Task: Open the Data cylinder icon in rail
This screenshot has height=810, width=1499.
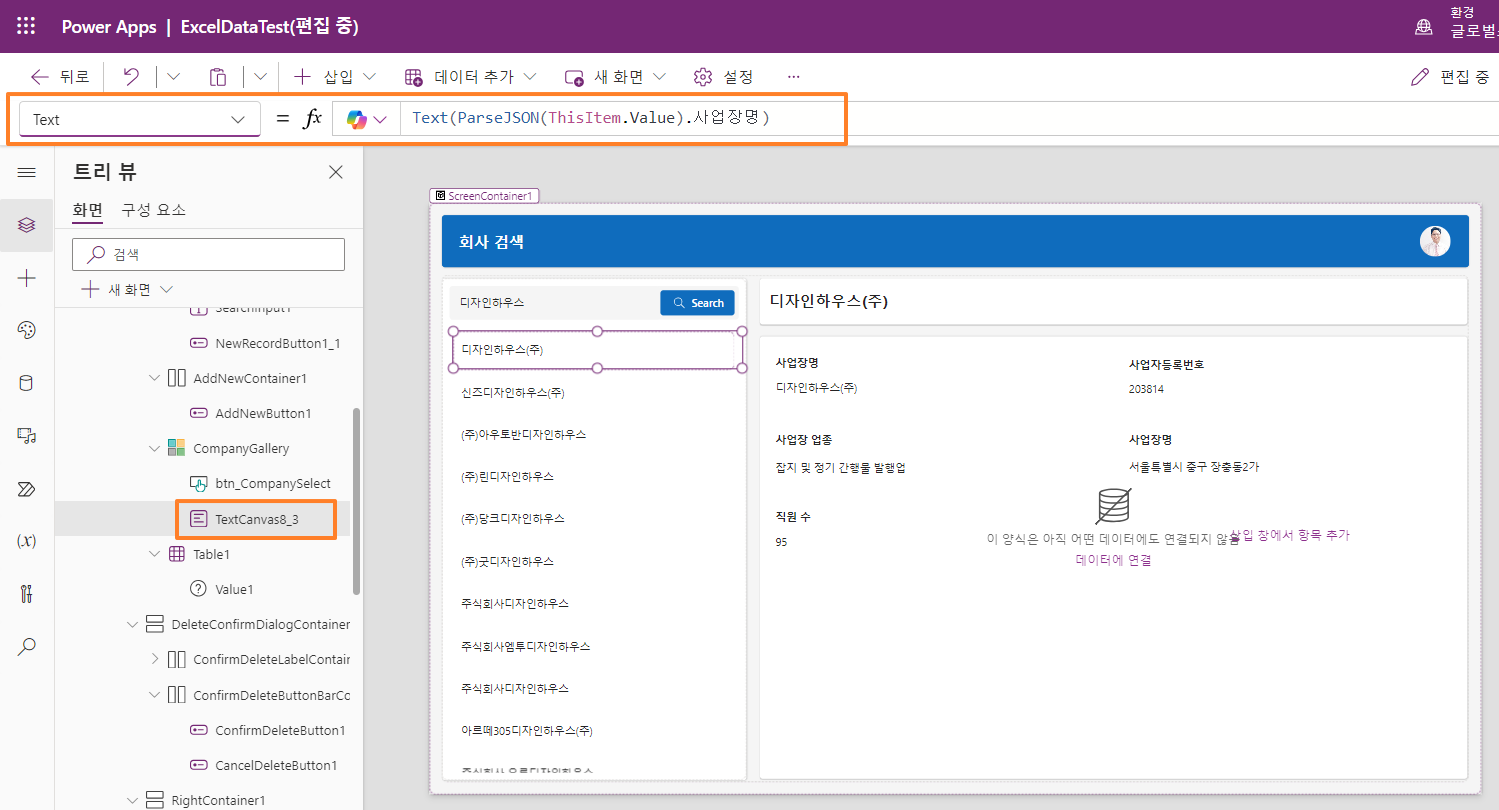Action: click(x=27, y=383)
